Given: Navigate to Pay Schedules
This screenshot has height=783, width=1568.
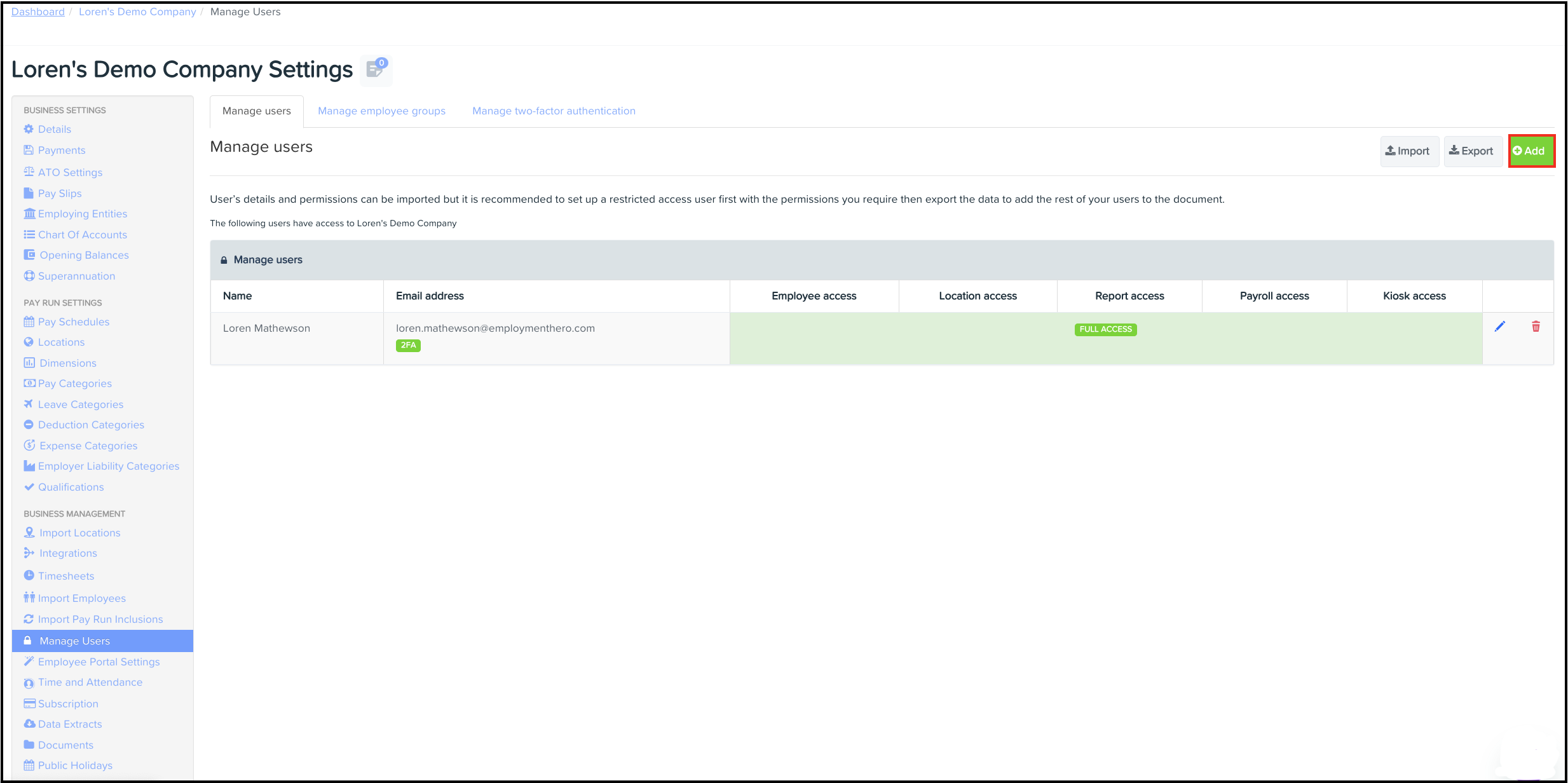Looking at the screenshot, I should coord(73,322).
